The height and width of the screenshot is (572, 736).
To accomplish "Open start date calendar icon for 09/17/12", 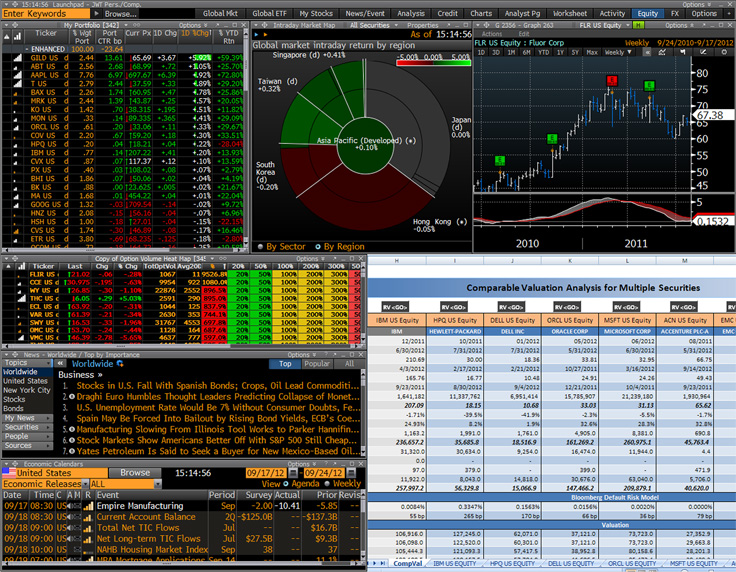I will click(293, 473).
